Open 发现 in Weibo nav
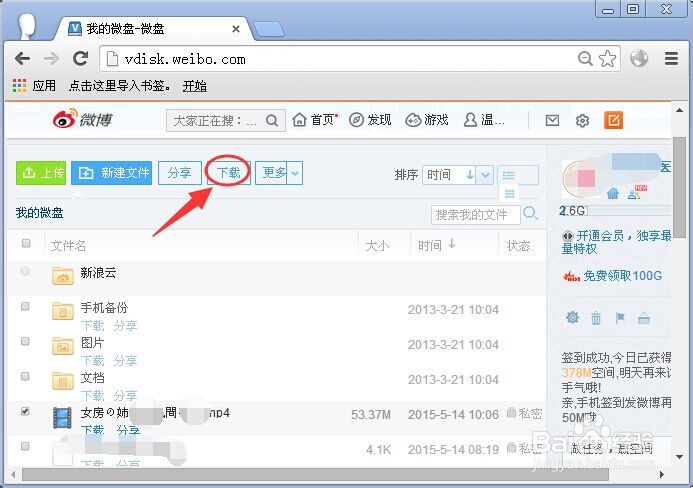 tap(370, 120)
